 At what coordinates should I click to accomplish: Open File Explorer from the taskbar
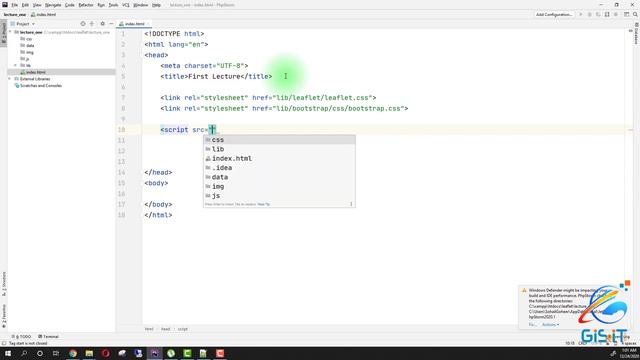pyautogui.click(x=89, y=353)
